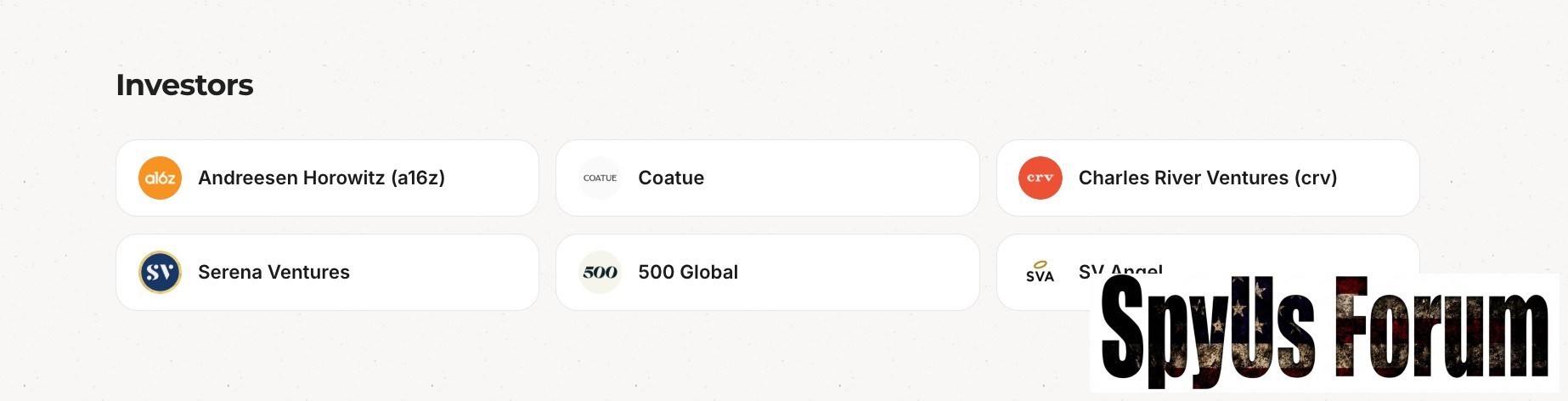
Task: Click the orange a16z logo icon
Action: point(160,178)
